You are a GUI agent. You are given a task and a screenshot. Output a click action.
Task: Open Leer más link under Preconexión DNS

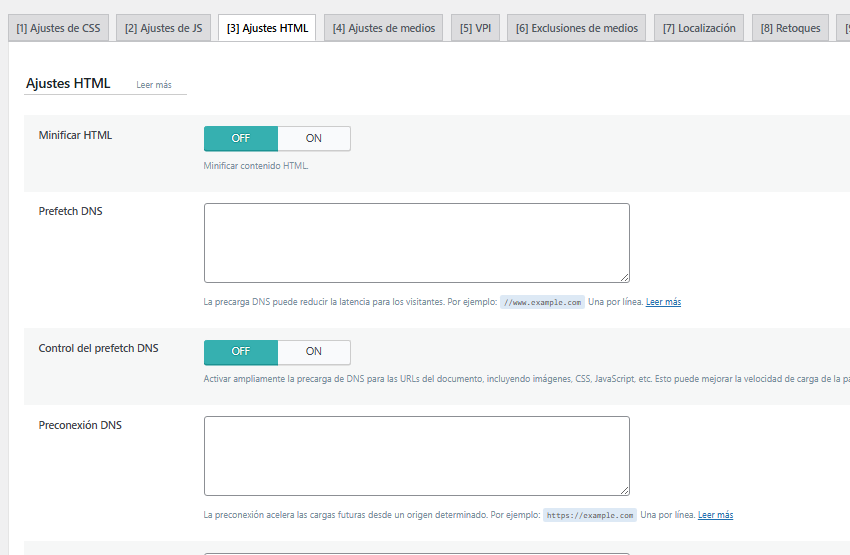(x=715, y=515)
